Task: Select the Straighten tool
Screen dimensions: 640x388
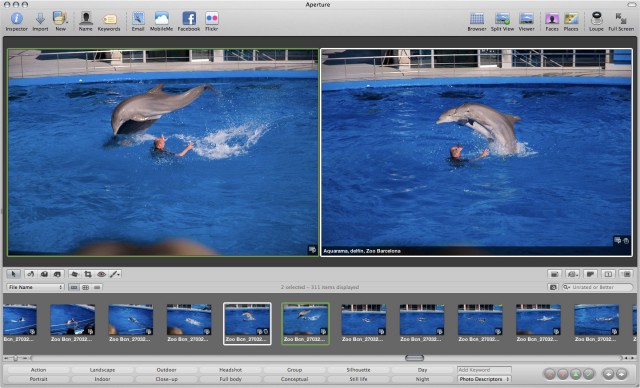Action: 74,274
